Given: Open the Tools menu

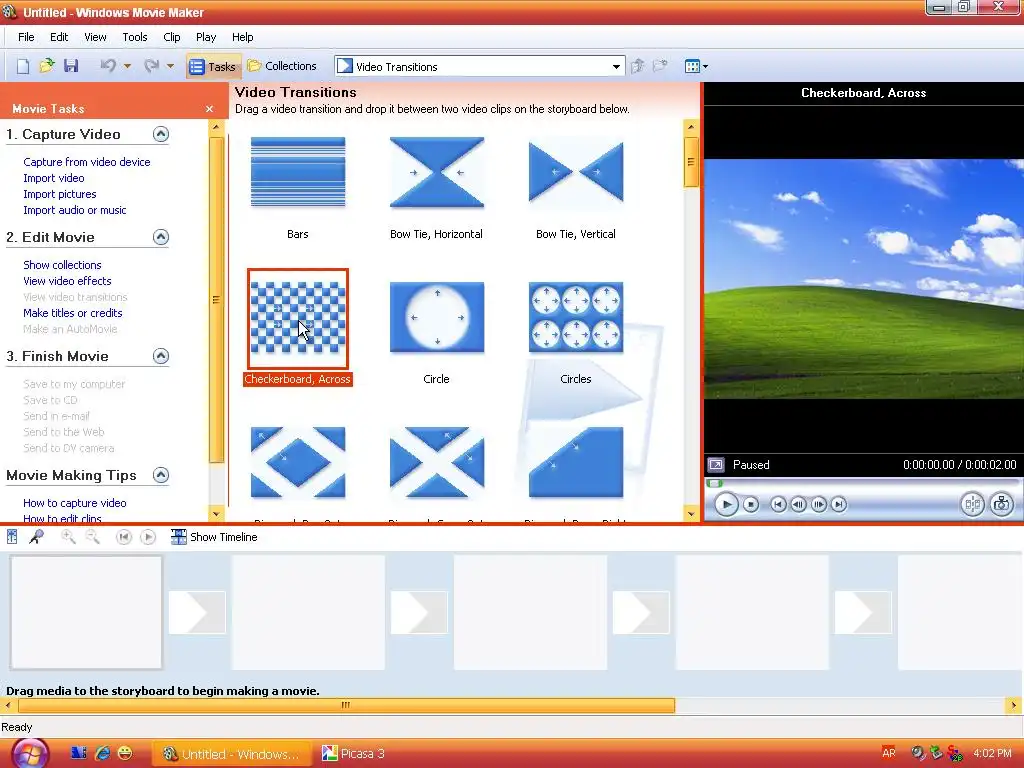Looking at the screenshot, I should 135,37.
